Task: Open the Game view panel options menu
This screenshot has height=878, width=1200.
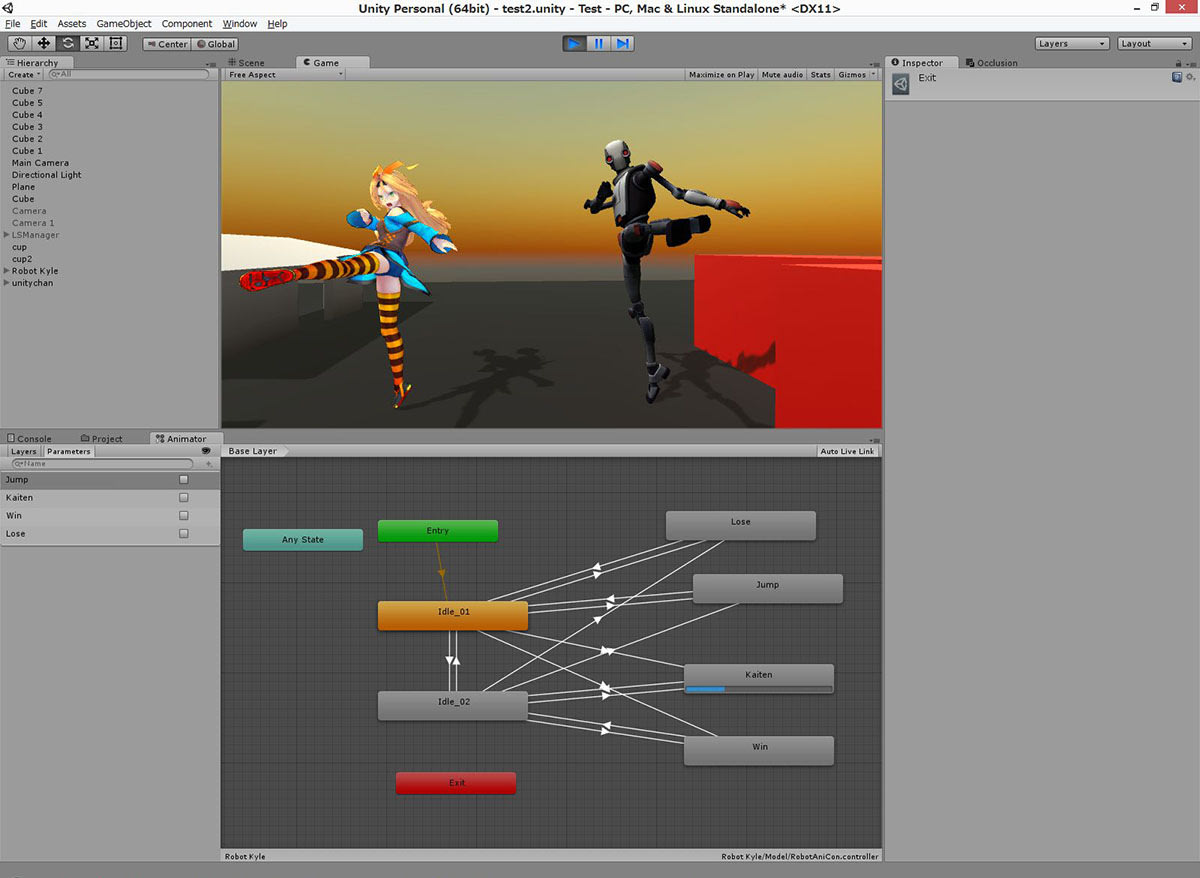Action: point(875,63)
